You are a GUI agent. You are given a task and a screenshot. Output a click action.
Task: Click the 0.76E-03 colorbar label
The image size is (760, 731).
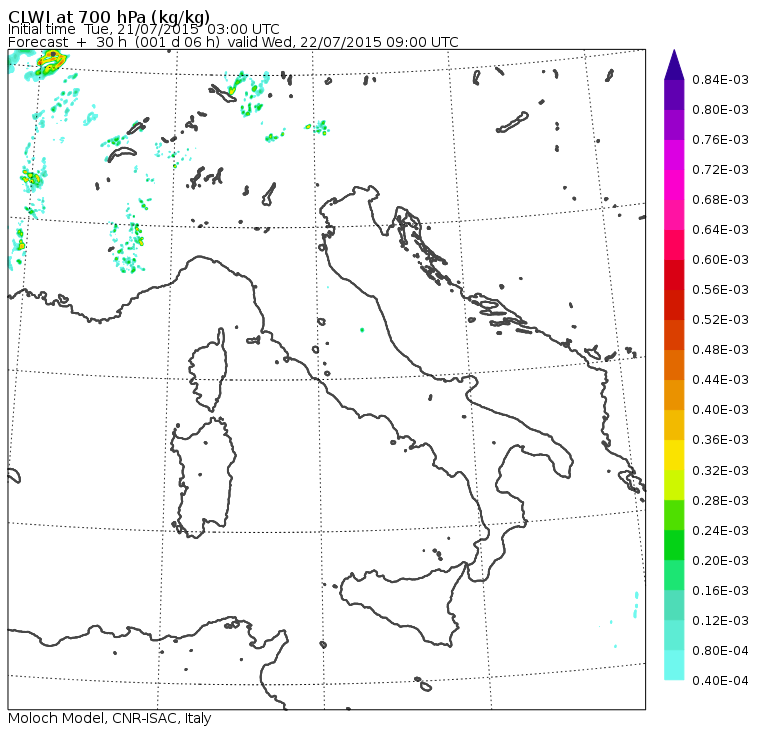(720, 140)
